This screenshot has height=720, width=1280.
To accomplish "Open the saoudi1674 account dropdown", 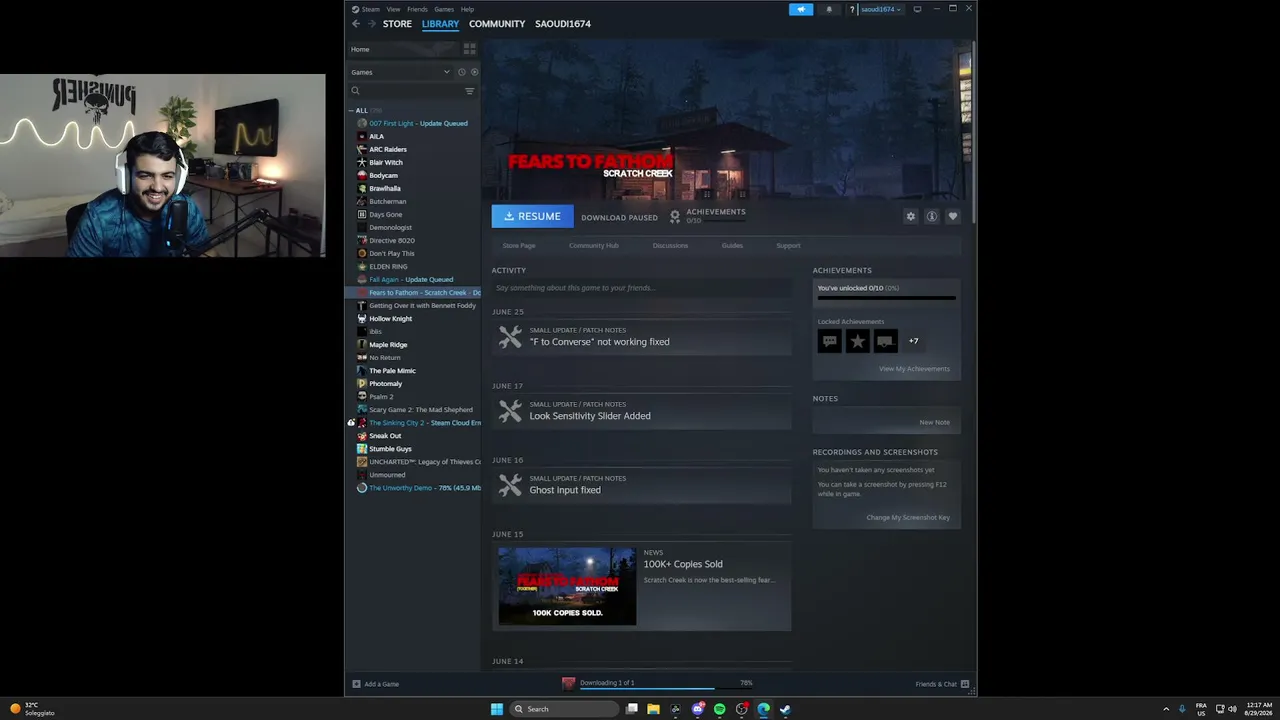I will click(881, 9).
